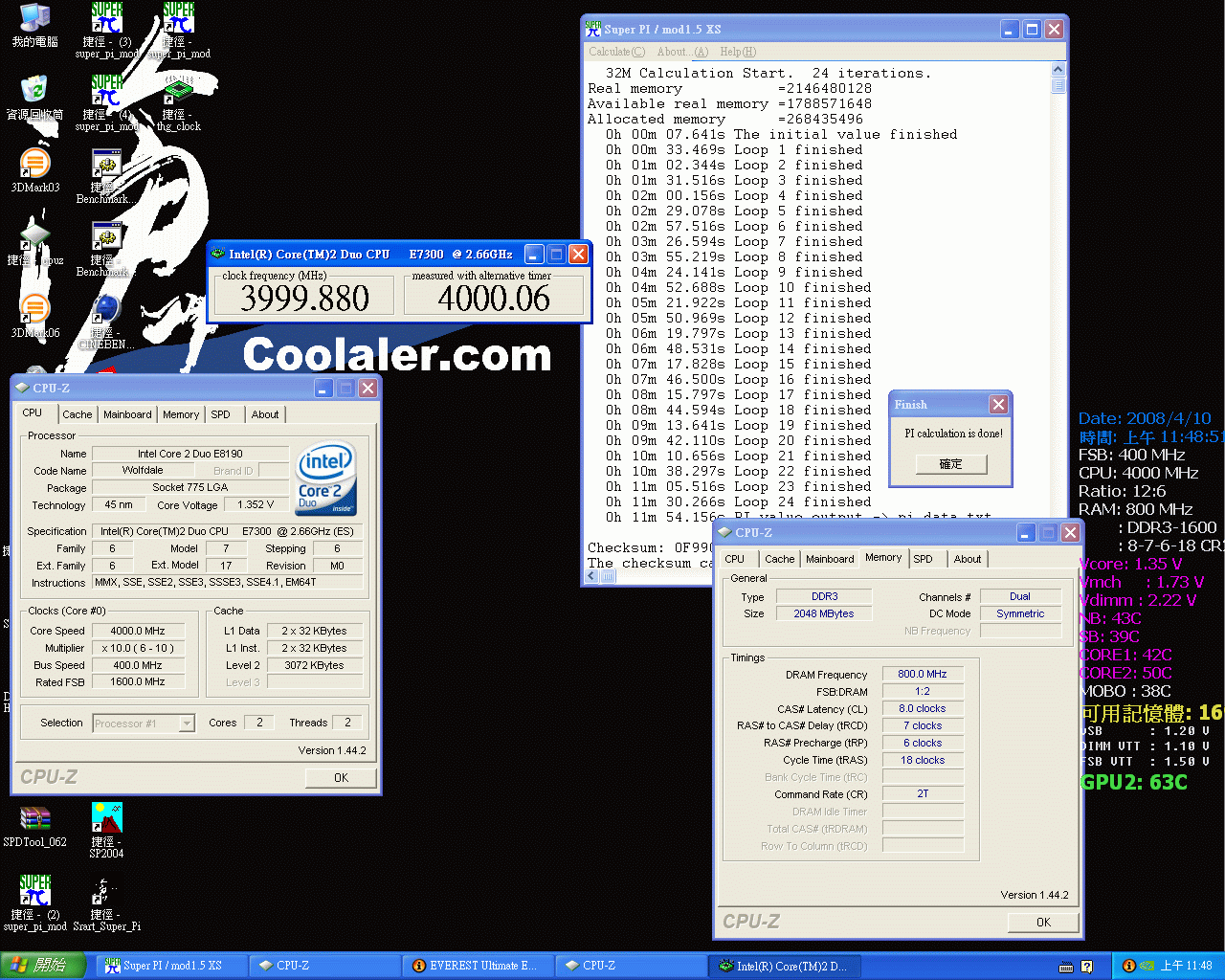The height and width of the screenshot is (980, 1225).
Task: Select the cpuz shortcut desktop icon
Action: coord(35,236)
